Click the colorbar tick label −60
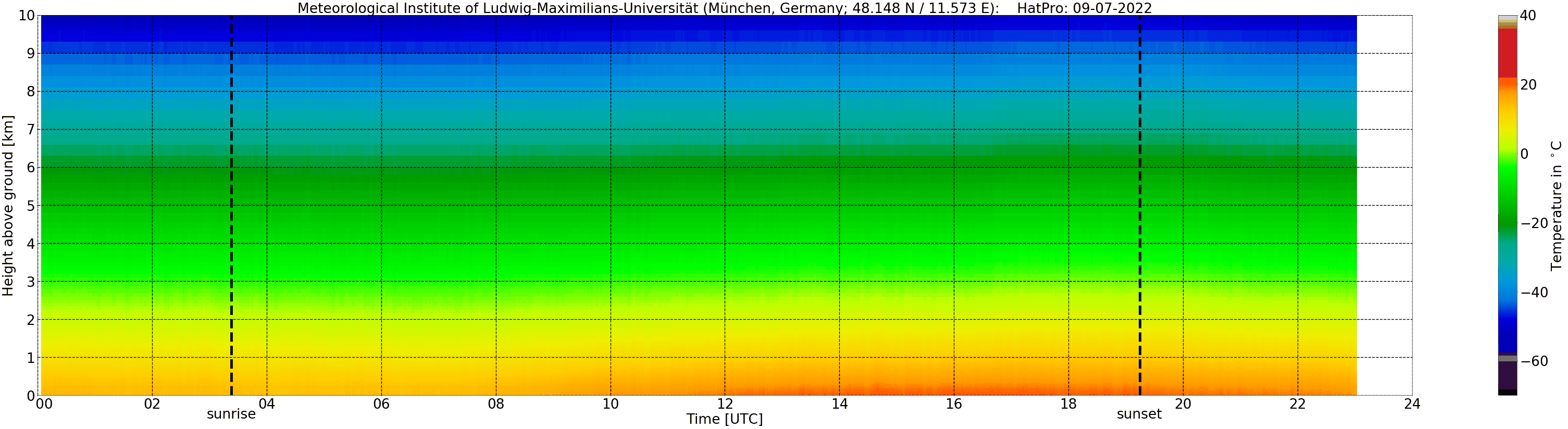Image resolution: width=1568 pixels, height=429 pixels. pos(1534,361)
